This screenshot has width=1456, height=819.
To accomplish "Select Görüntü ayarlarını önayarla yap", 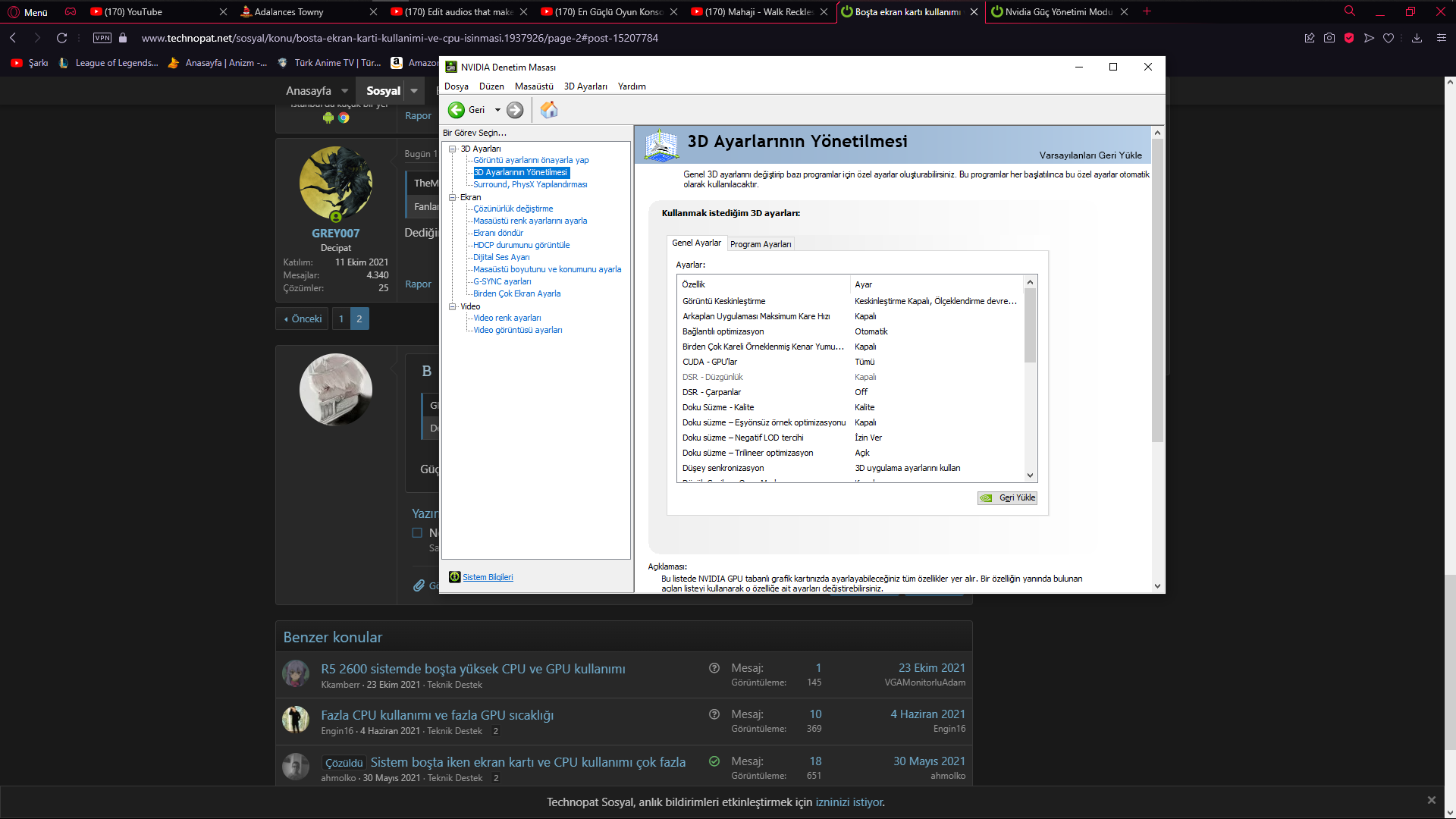I will (x=531, y=160).
